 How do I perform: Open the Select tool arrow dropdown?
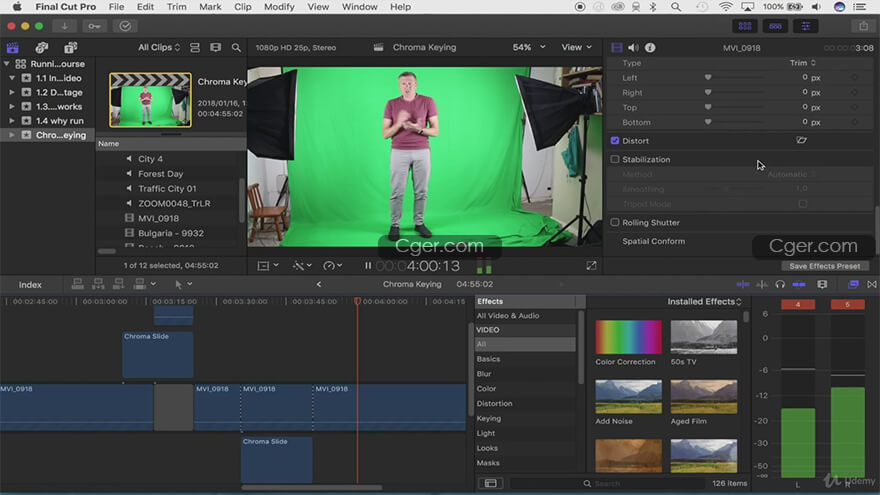pos(184,284)
